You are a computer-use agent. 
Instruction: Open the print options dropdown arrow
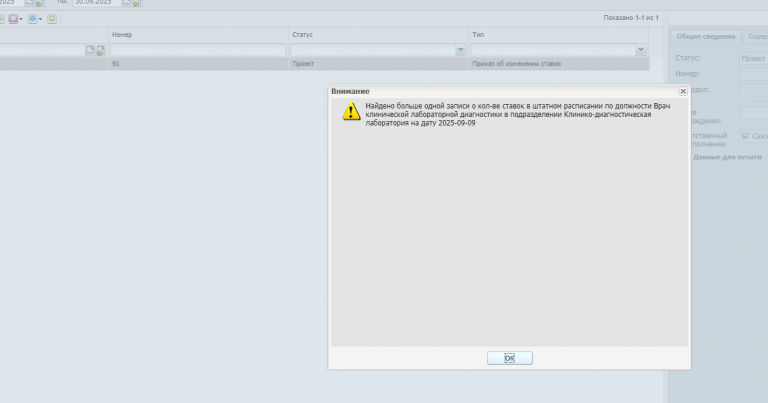click(40, 19)
